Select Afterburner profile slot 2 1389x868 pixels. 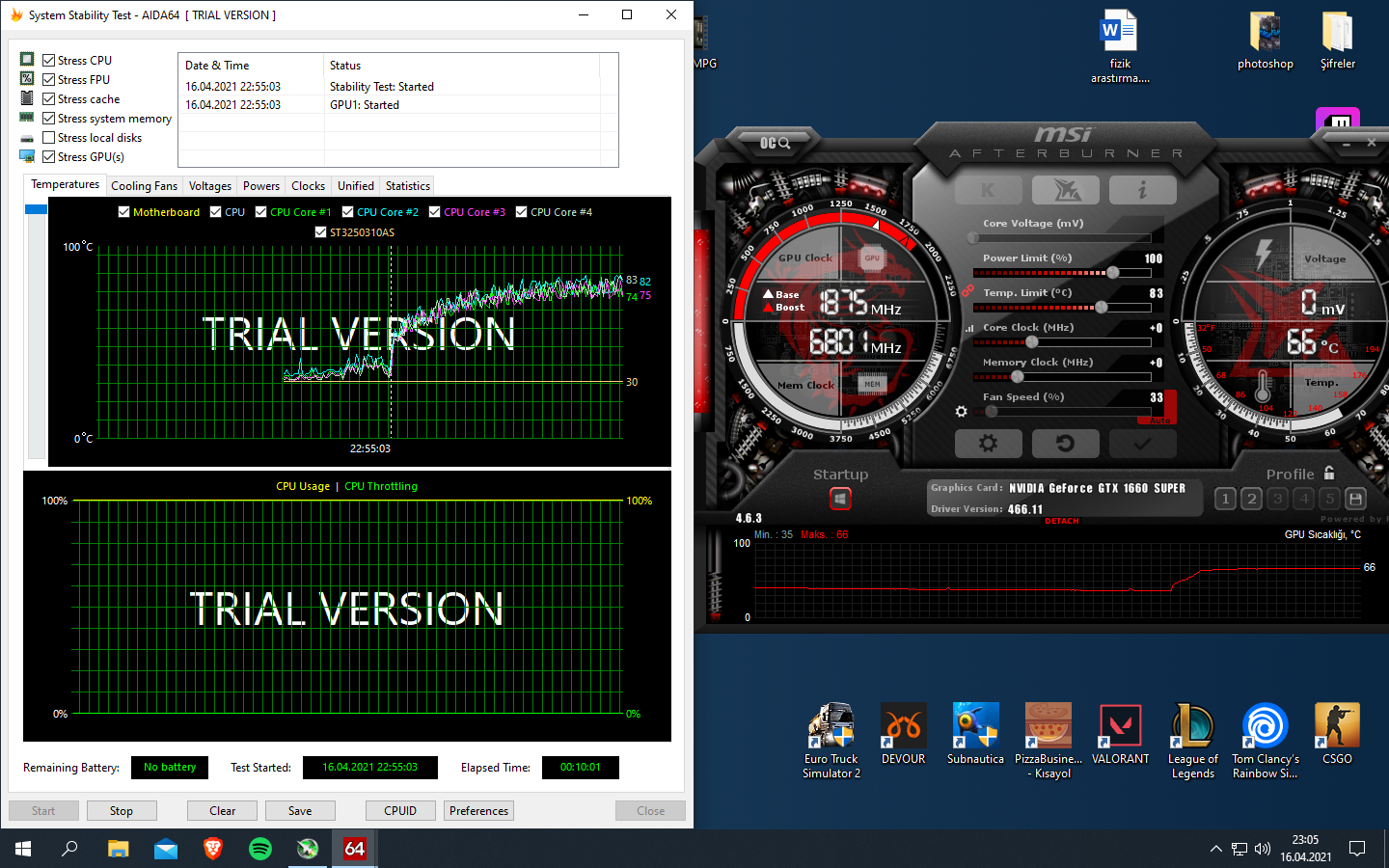pyautogui.click(x=1251, y=499)
